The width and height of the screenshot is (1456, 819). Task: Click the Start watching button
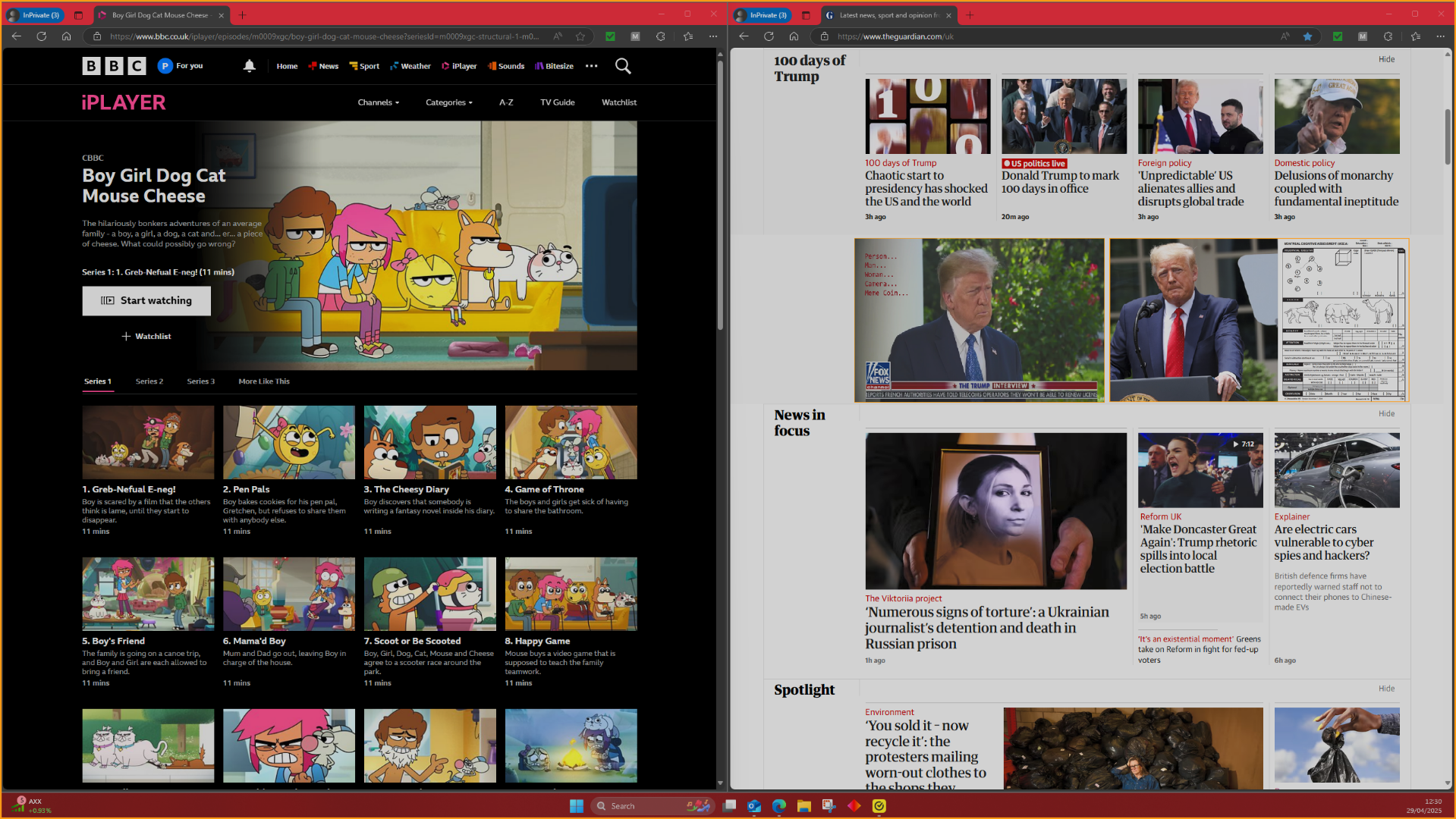[146, 301]
